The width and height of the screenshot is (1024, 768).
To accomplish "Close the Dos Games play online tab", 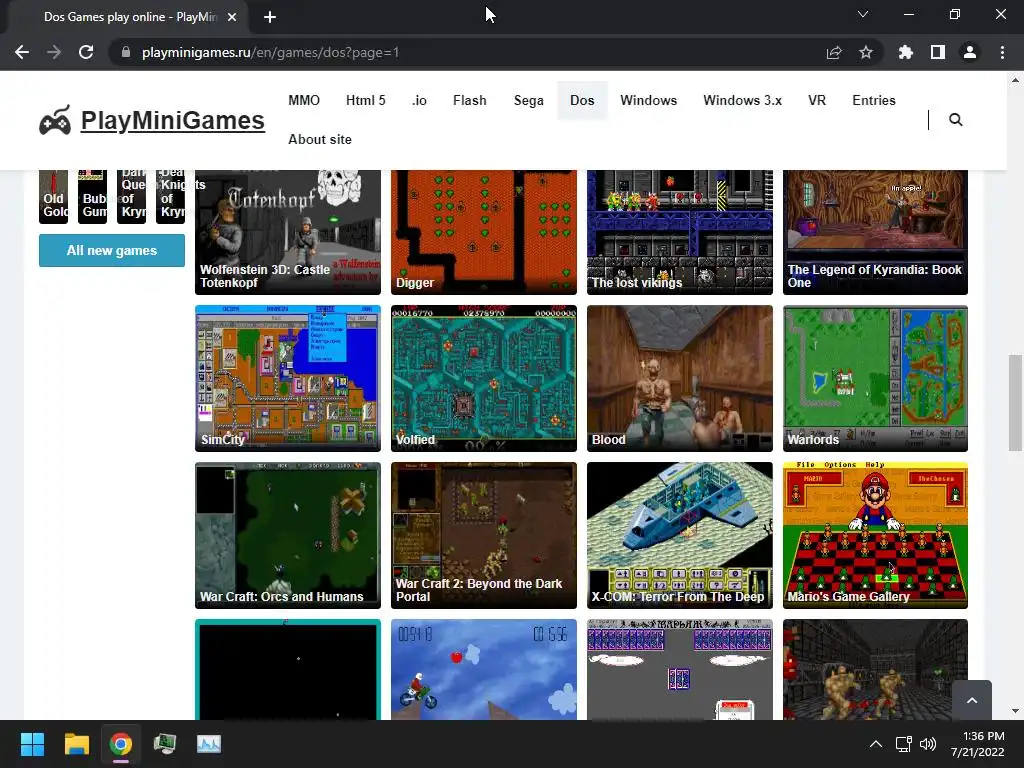I will pyautogui.click(x=232, y=17).
